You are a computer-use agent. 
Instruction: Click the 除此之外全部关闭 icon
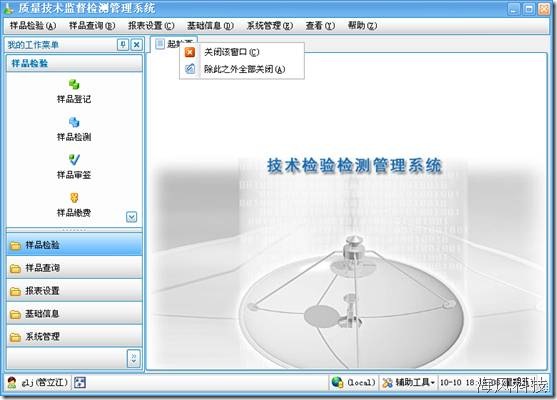click(x=190, y=69)
